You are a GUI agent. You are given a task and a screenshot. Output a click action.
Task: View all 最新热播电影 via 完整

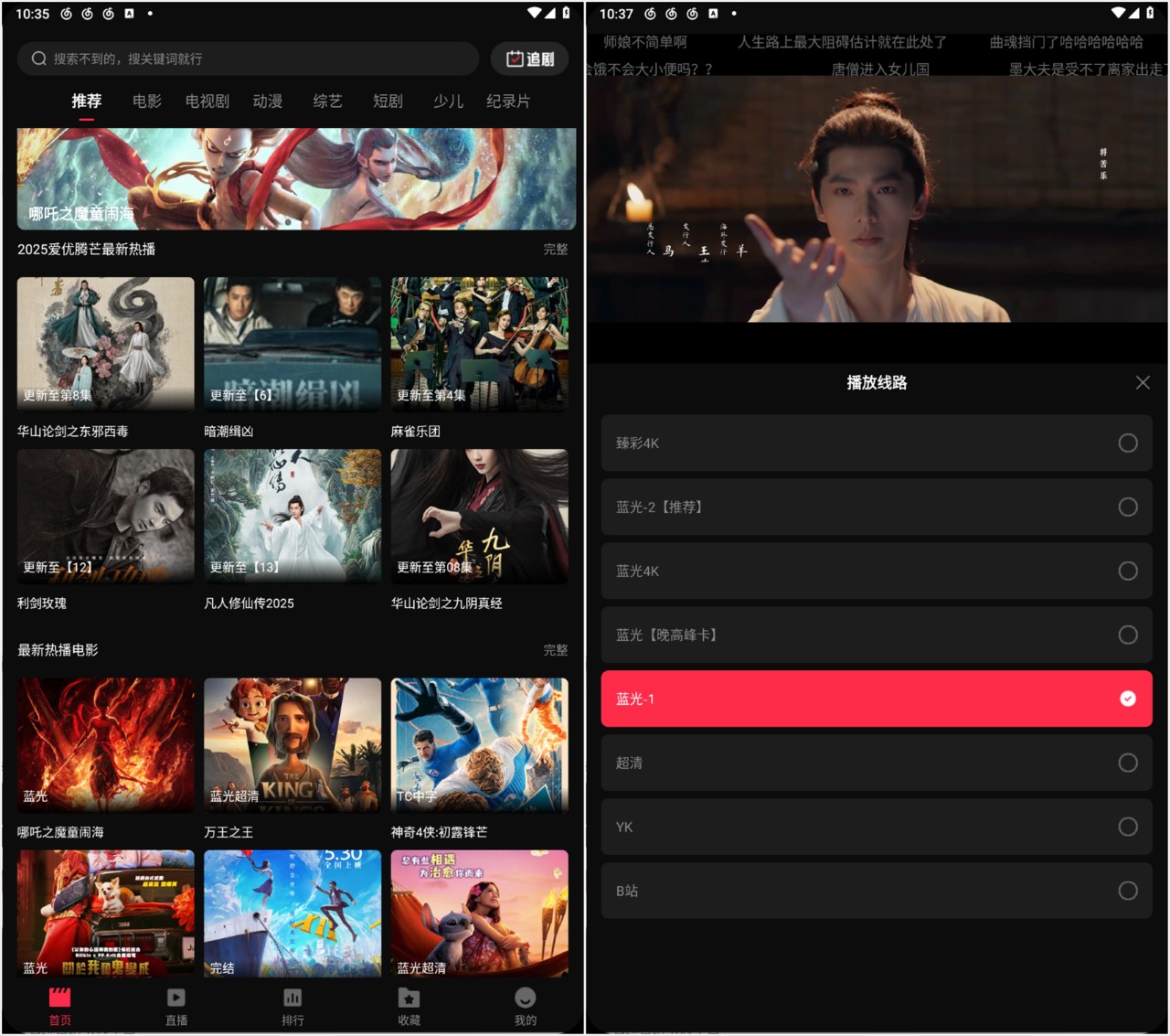(x=556, y=650)
